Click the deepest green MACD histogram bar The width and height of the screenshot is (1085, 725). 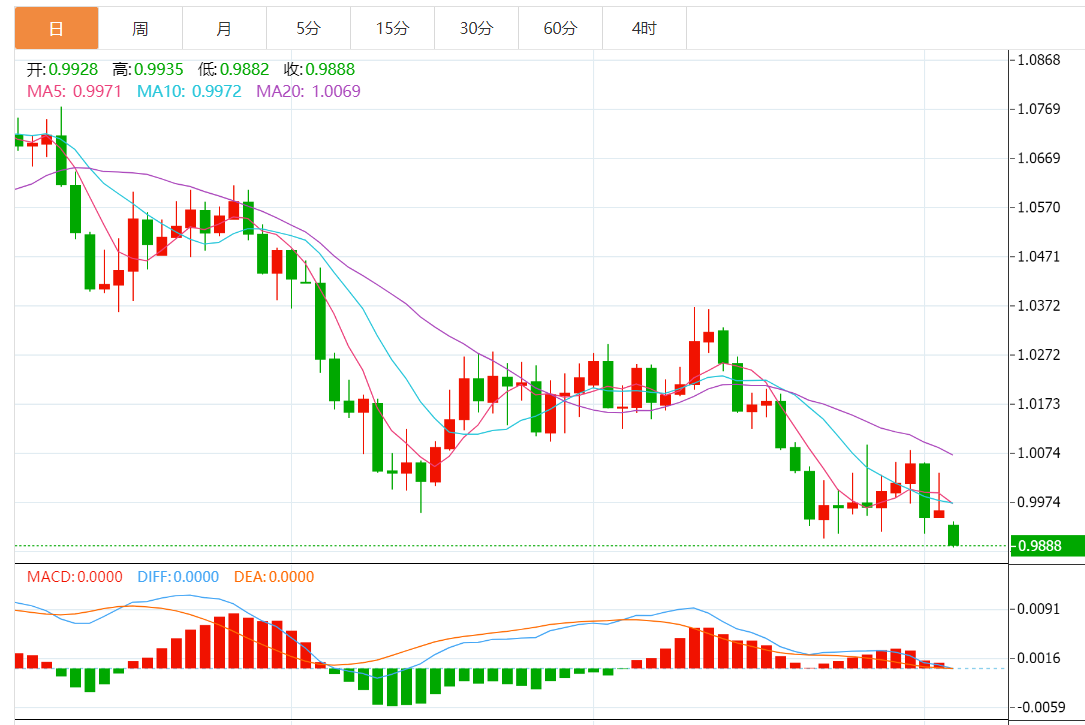(392, 687)
